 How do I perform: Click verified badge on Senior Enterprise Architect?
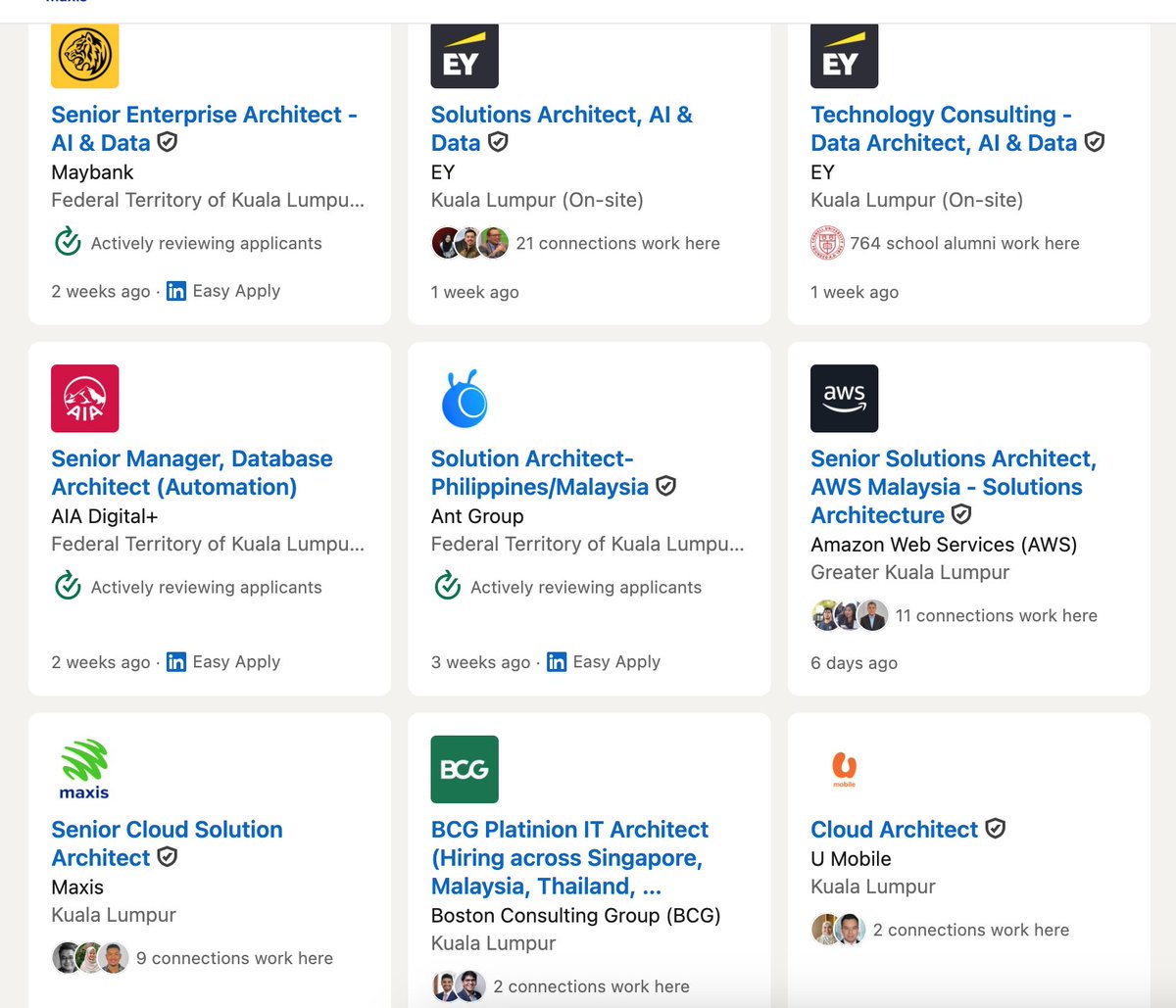[x=168, y=142]
